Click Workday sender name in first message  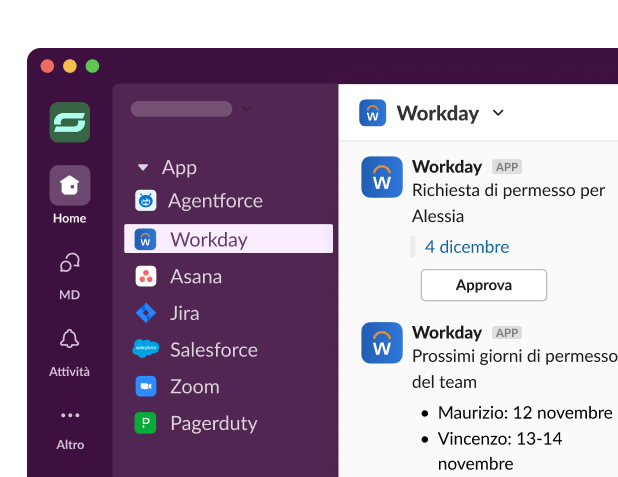click(x=447, y=167)
